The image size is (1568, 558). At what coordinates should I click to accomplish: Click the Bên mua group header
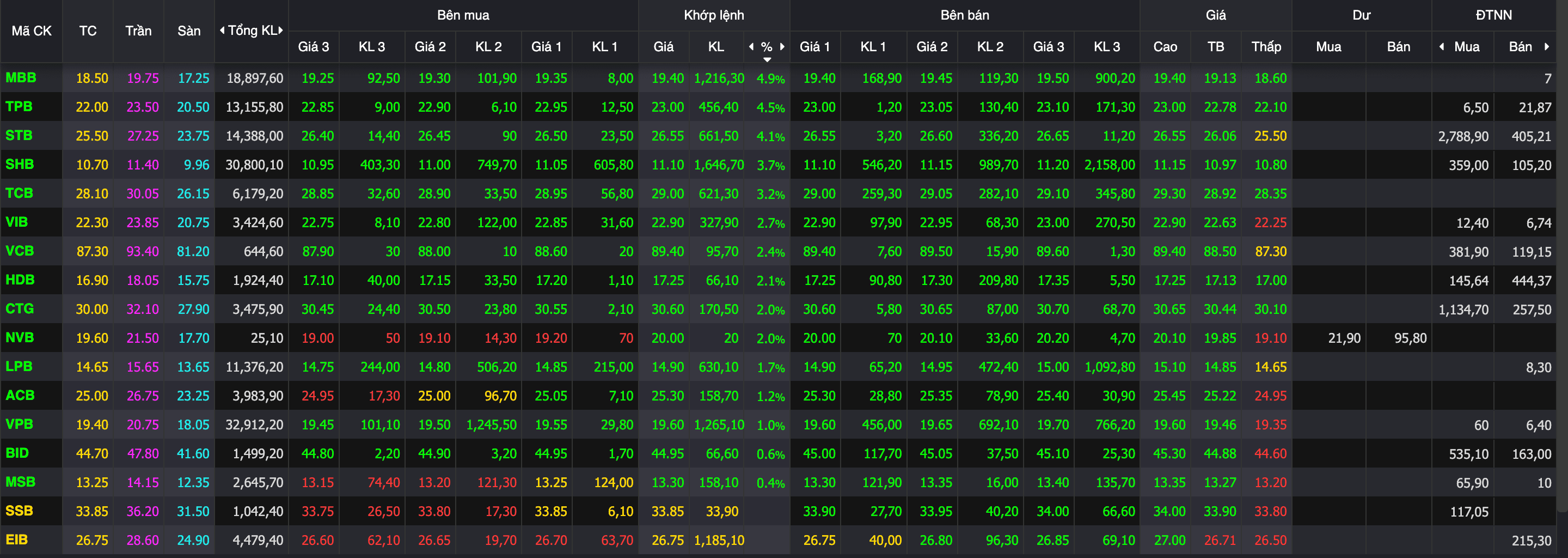(463, 15)
